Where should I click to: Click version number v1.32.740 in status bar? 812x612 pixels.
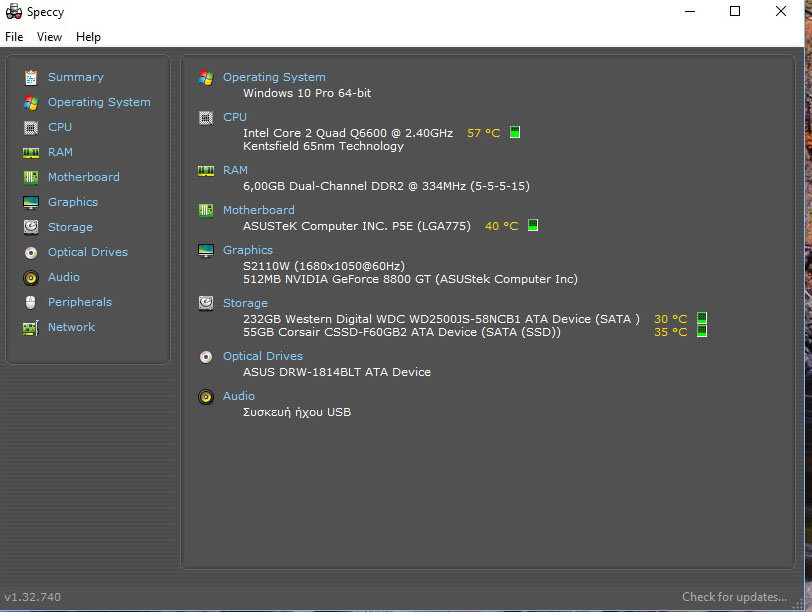point(32,597)
